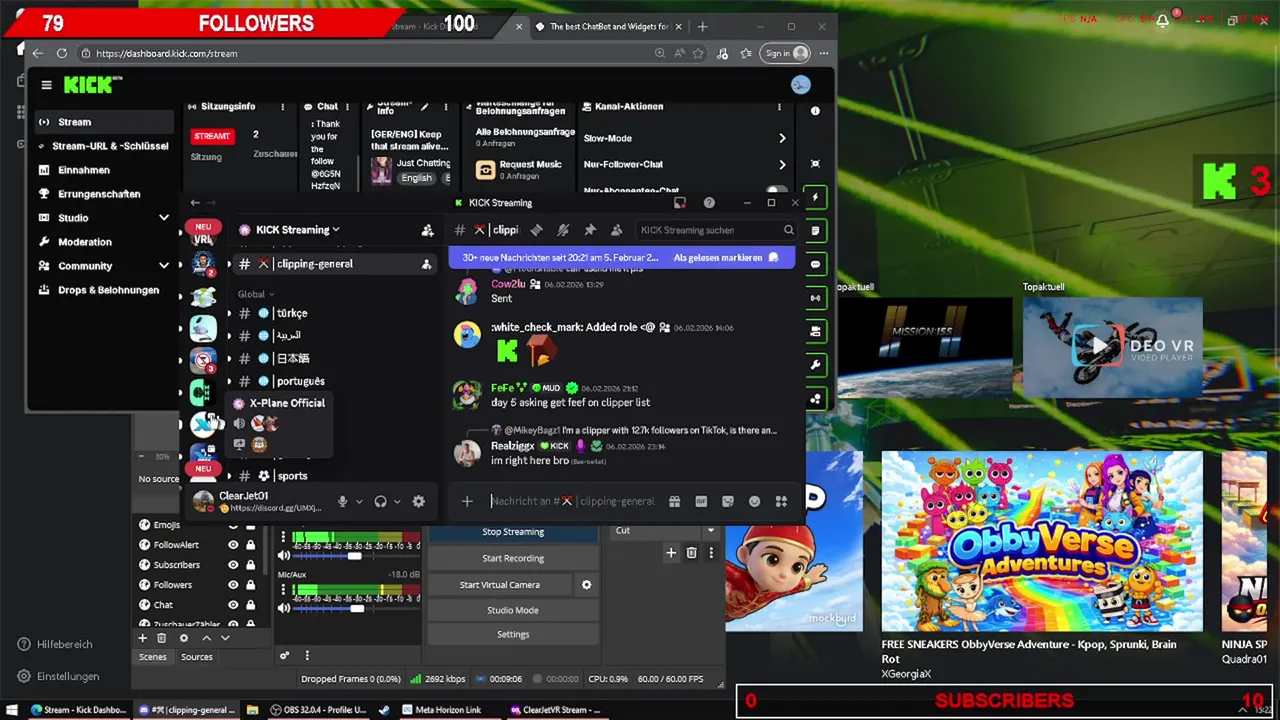Image resolution: width=1280 pixels, height=720 pixels.
Task: Open Discord emoji picker
Action: point(755,502)
